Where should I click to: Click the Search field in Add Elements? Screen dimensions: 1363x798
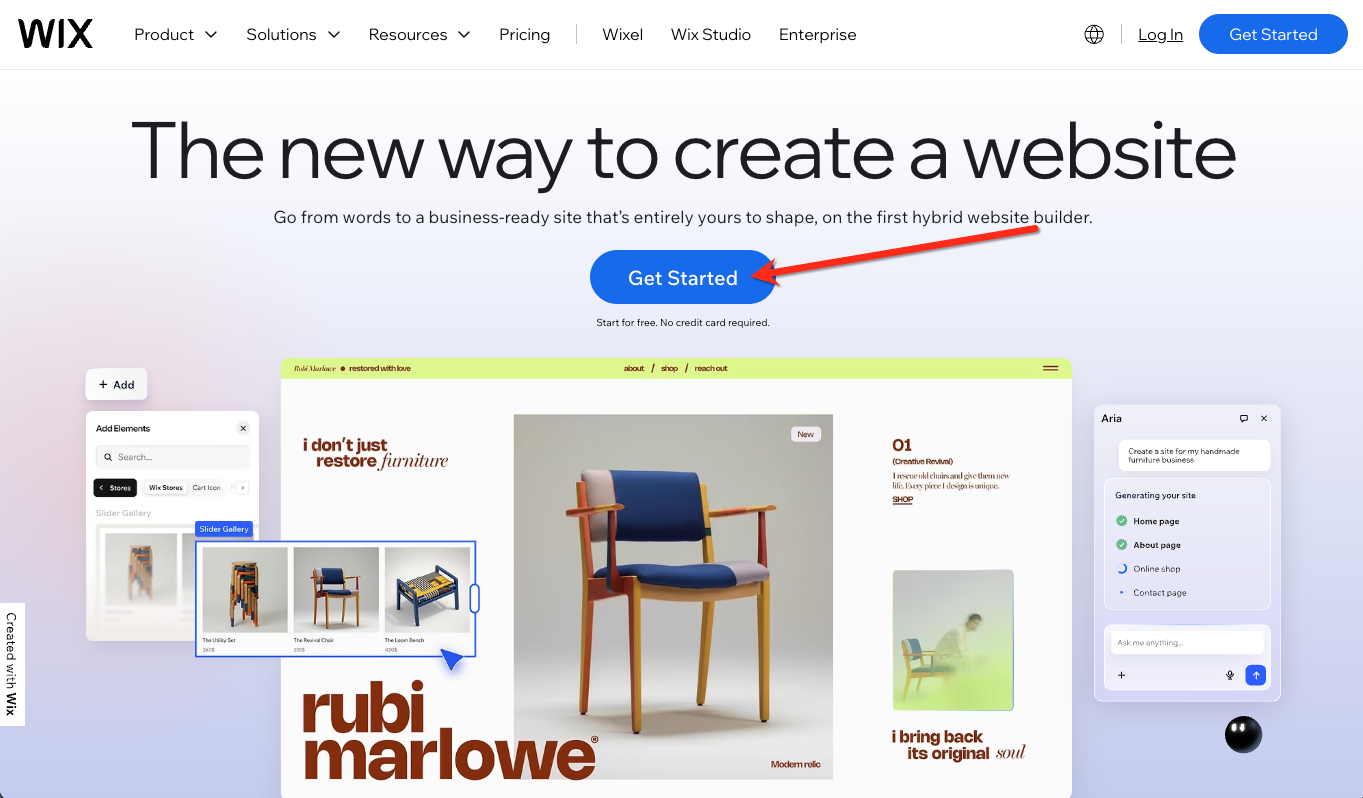pos(173,457)
